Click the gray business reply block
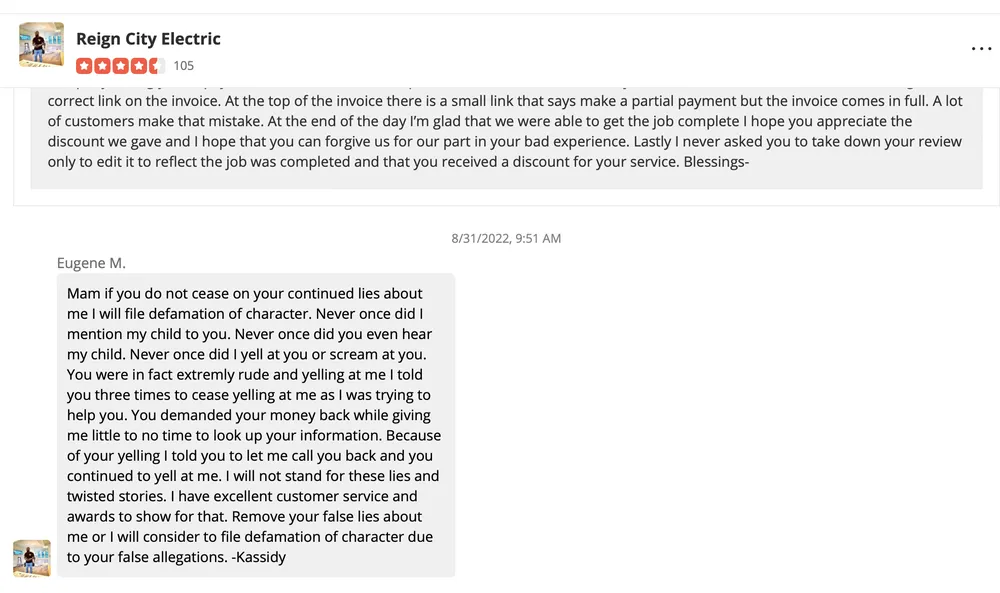 (x=506, y=135)
